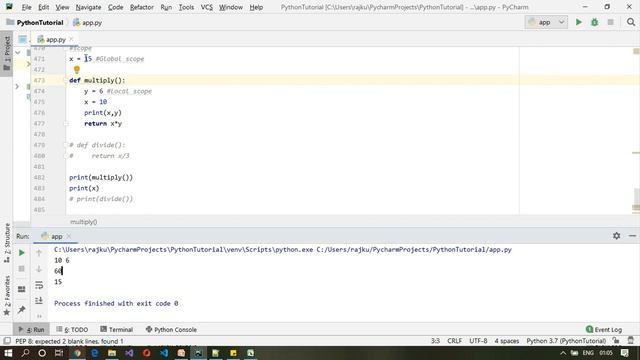The width and height of the screenshot is (640, 360).
Task: Open the Run menu
Action: [166, 7]
